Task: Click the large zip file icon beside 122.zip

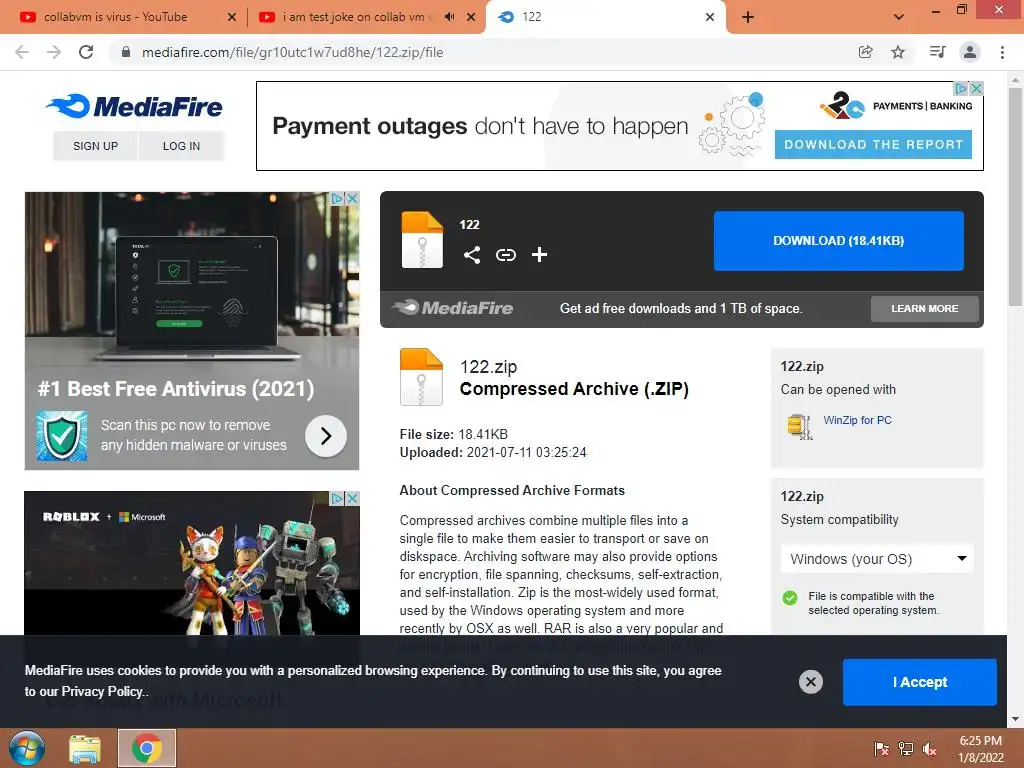Action: 421,377
